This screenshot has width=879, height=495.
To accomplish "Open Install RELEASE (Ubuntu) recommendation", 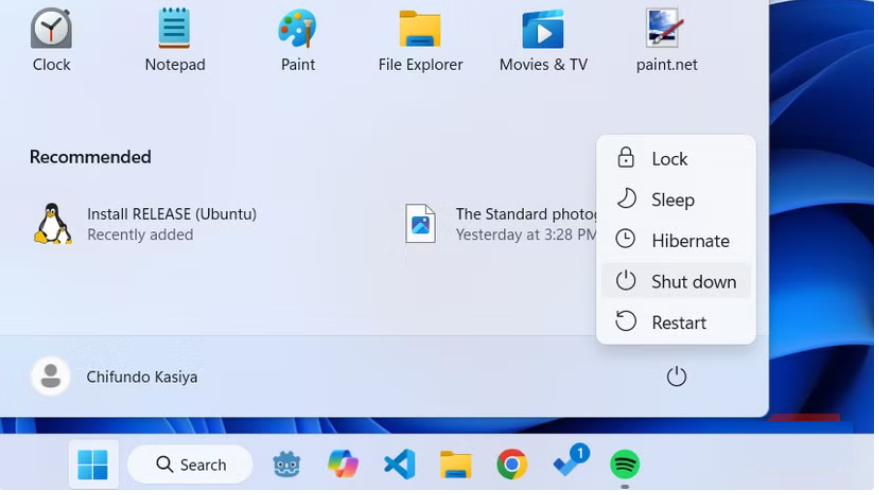I will (x=146, y=224).
